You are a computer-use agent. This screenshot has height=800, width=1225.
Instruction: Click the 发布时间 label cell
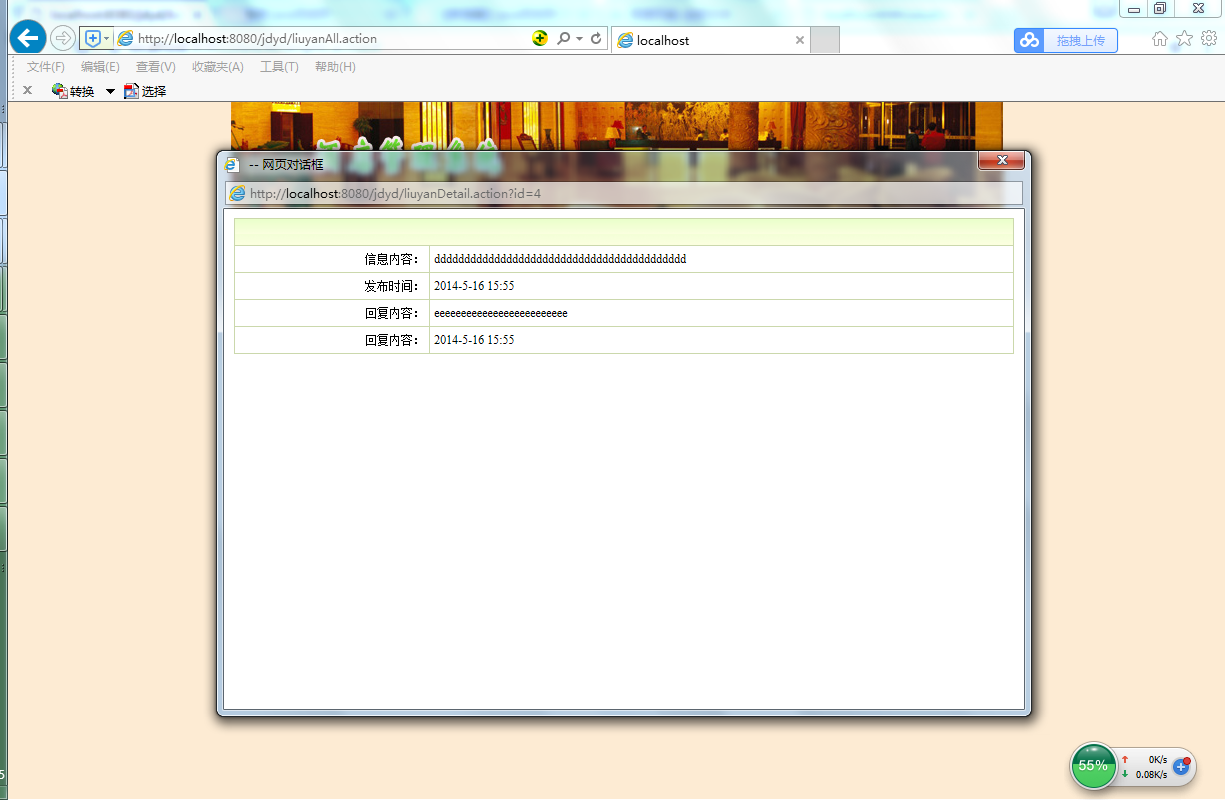332,286
